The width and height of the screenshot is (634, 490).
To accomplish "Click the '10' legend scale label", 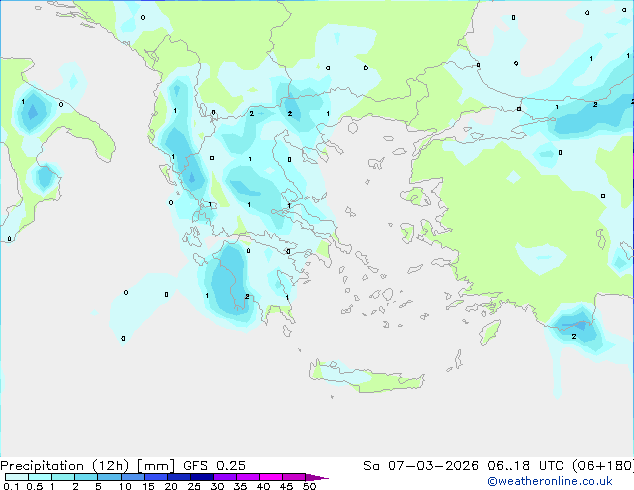I will 125,486.
